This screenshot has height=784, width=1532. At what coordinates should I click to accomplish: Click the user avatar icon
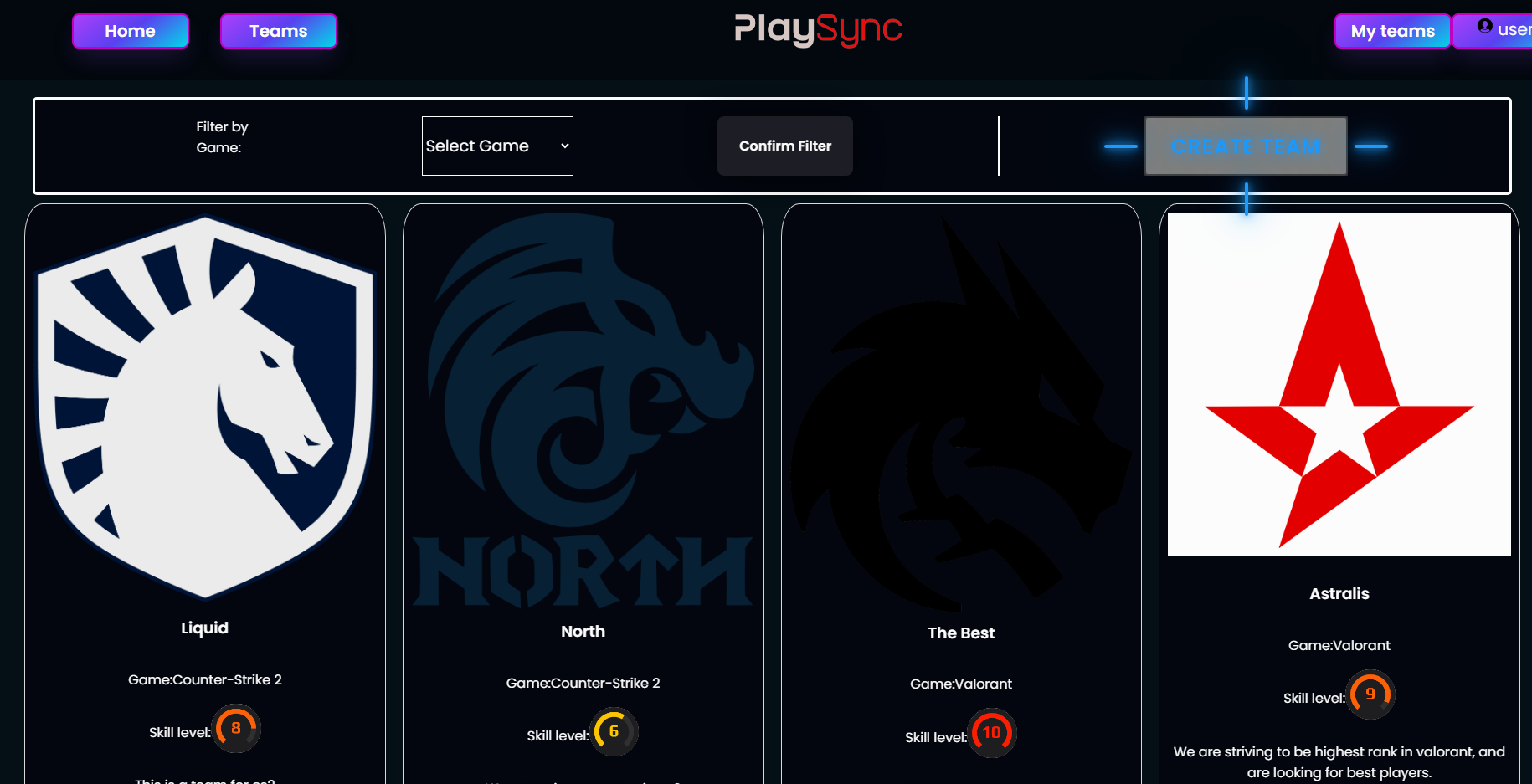point(1484,26)
